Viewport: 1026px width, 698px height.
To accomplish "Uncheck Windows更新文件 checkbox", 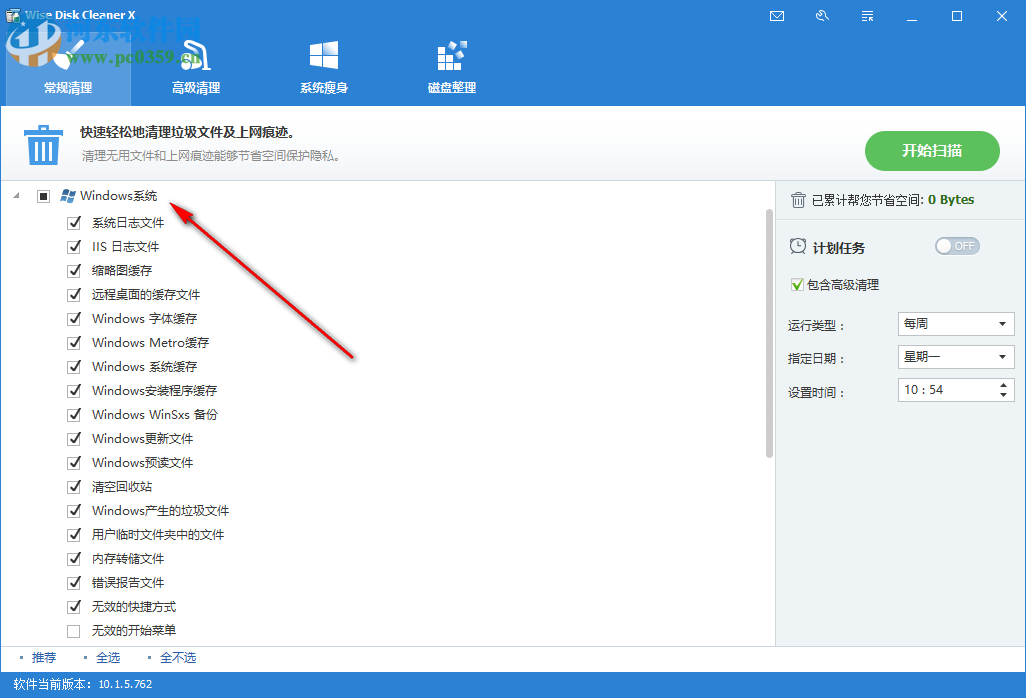I will [74, 439].
